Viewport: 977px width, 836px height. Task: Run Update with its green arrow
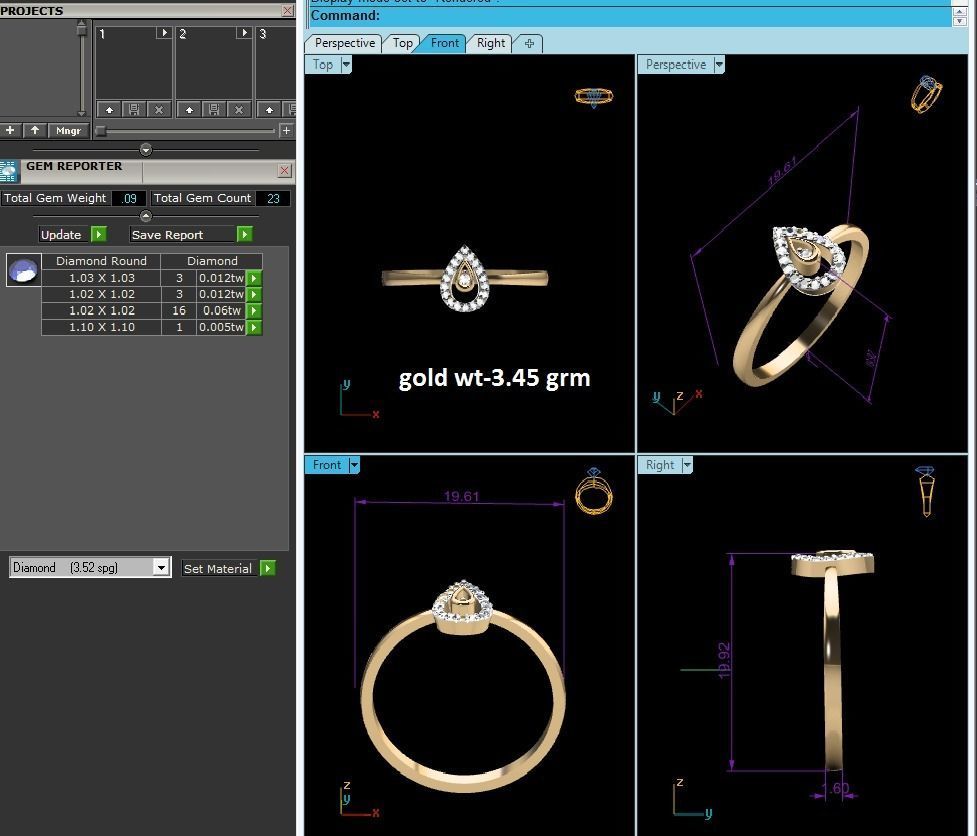(98, 234)
